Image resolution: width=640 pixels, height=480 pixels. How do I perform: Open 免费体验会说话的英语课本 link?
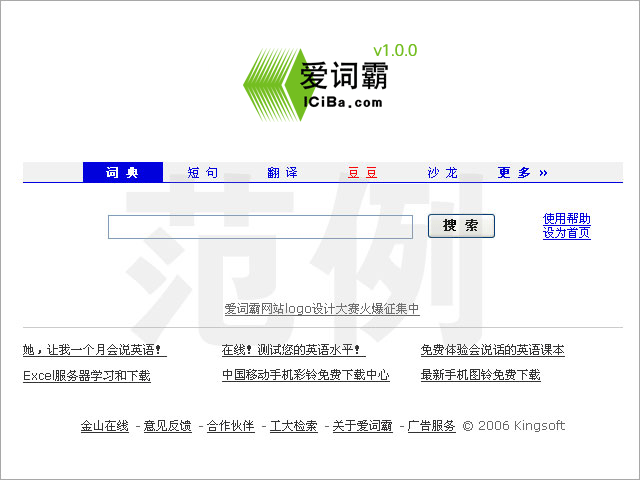coord(493,350)
